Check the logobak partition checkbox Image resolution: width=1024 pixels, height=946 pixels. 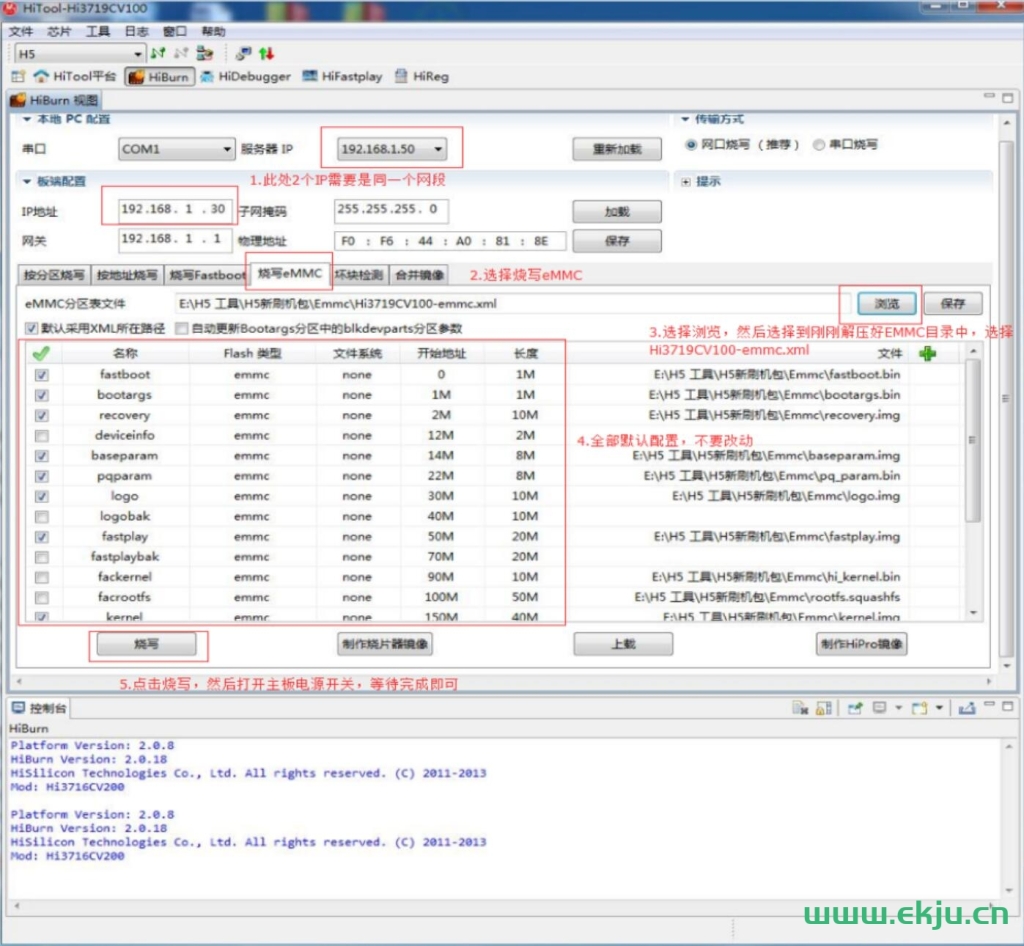42,516
